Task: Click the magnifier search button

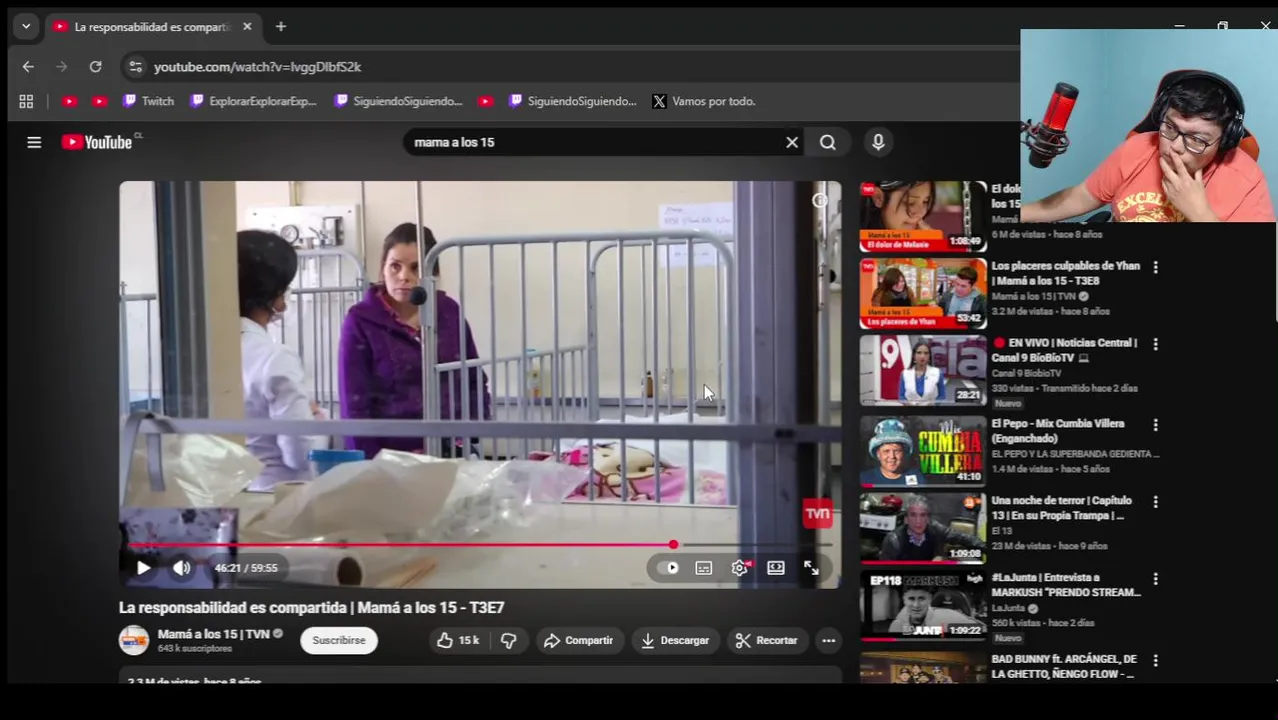Action: click(828, 142)
